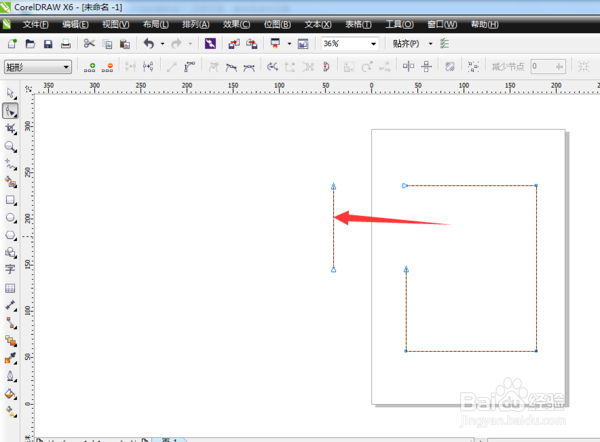Select the Fill bucket tool
The image size is (600, 442).
(11, 394)
